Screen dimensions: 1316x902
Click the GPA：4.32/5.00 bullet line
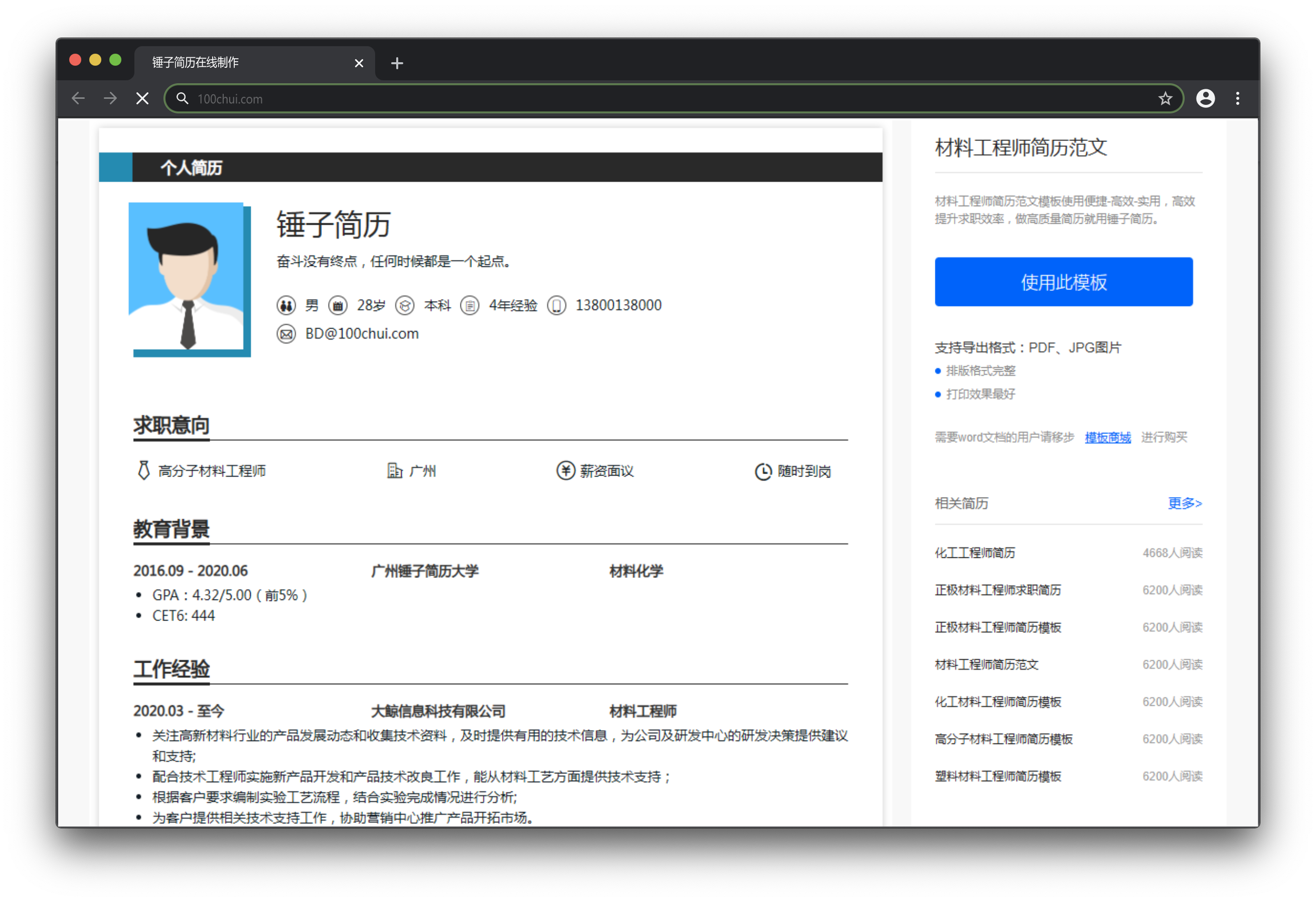tap(230, 595)
